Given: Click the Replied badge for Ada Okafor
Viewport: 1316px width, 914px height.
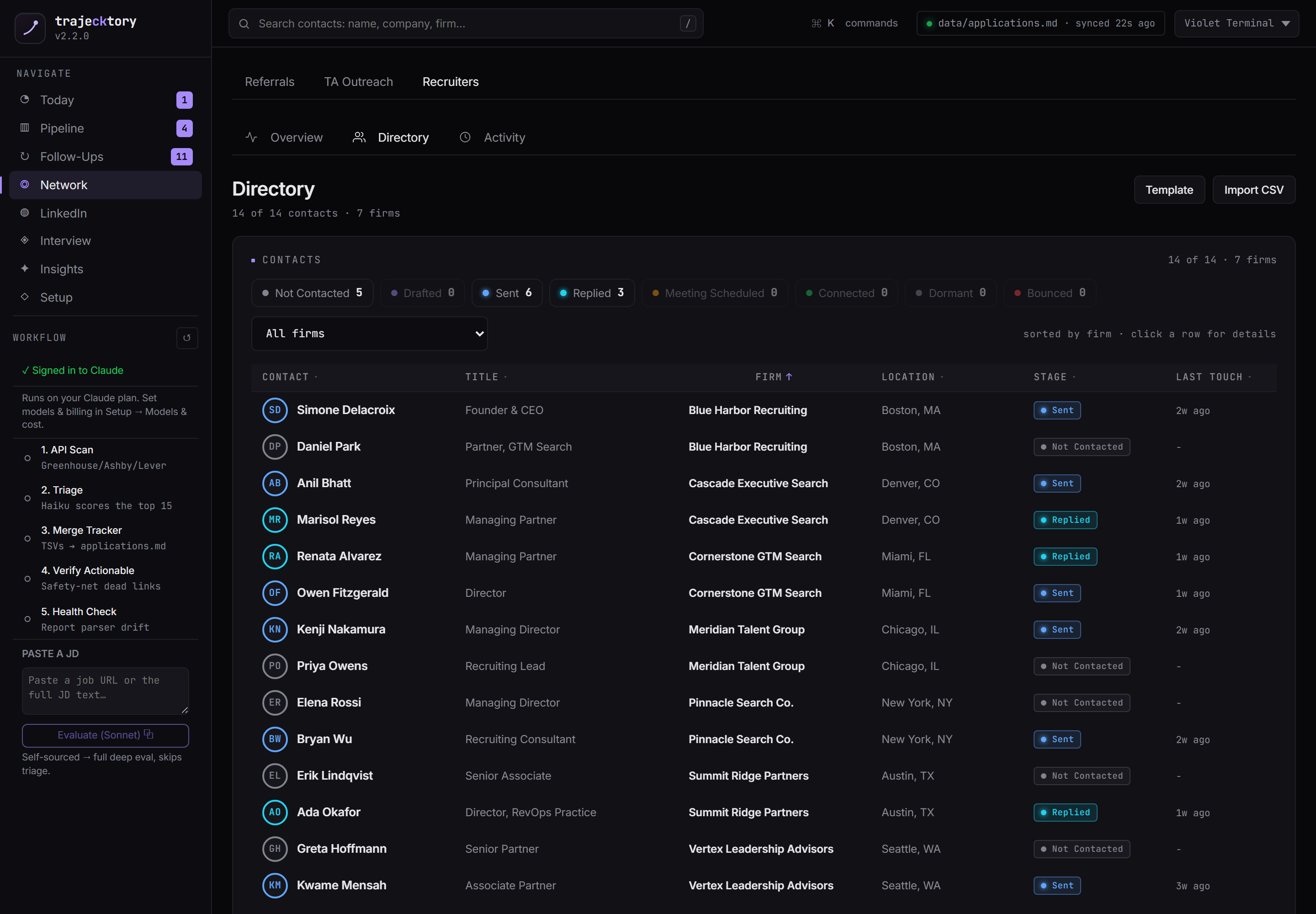Looking at the screenshot, I should pos(1065,812).
